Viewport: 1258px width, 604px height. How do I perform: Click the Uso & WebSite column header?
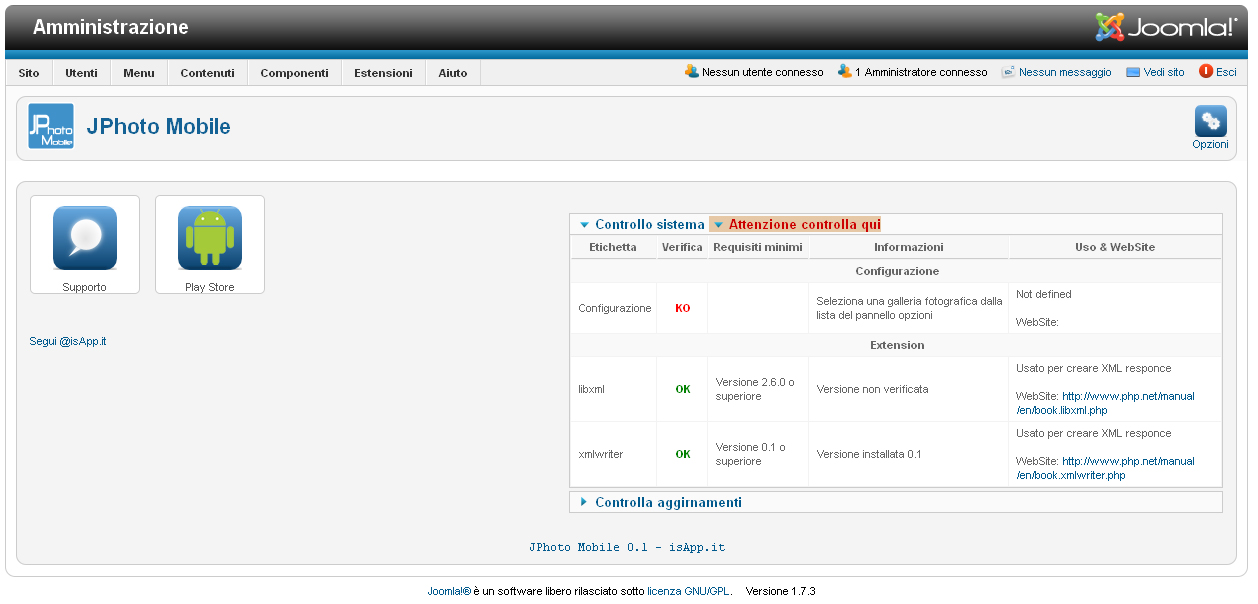(x=1115, y=247)
